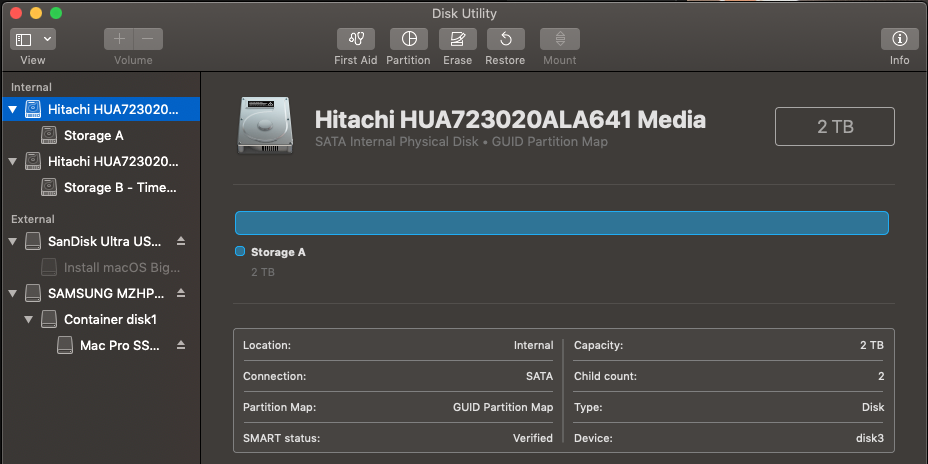Open the Partition tool
Screen dimensions: 928x464
[x=408, y=40]
